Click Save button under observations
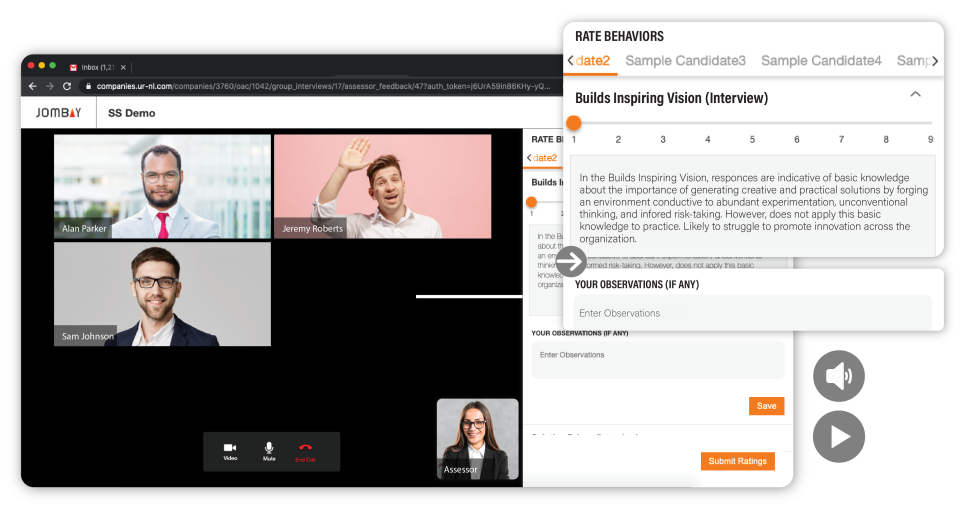 tap(767, 406)
